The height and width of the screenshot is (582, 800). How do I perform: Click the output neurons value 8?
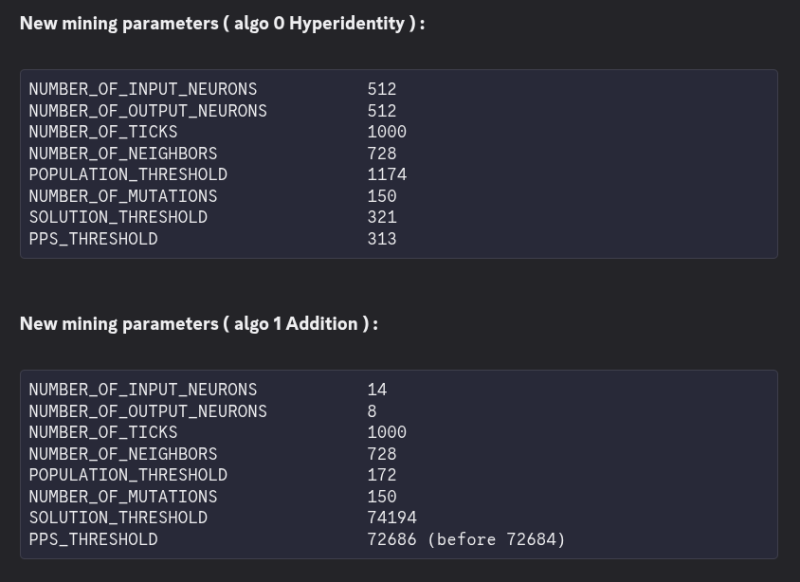[372, 411]
